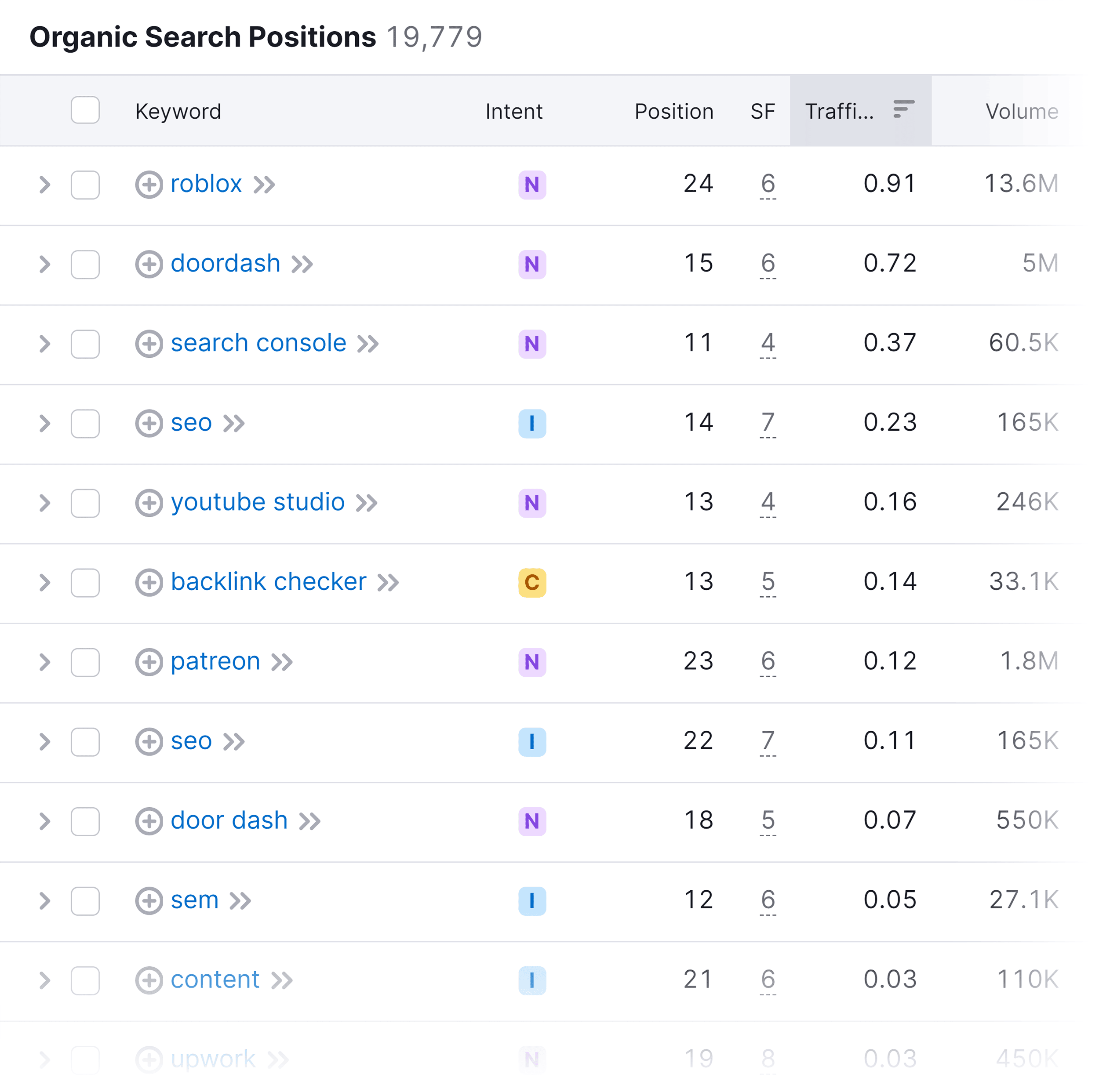Select the checkbox in the header row
The image size is (1099, 1092).
coord(85,110)
